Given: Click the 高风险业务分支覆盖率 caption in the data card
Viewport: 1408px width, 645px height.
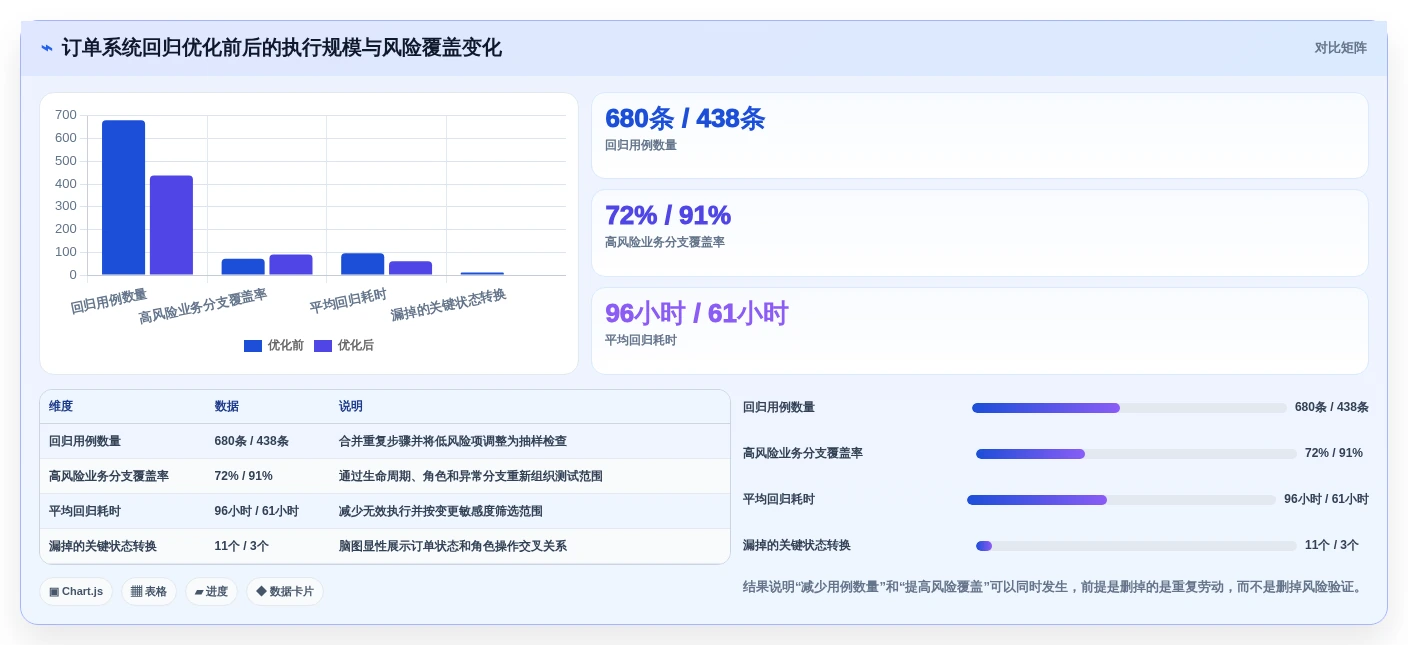Looking at the screenshot, I should [x=665, y=242].
